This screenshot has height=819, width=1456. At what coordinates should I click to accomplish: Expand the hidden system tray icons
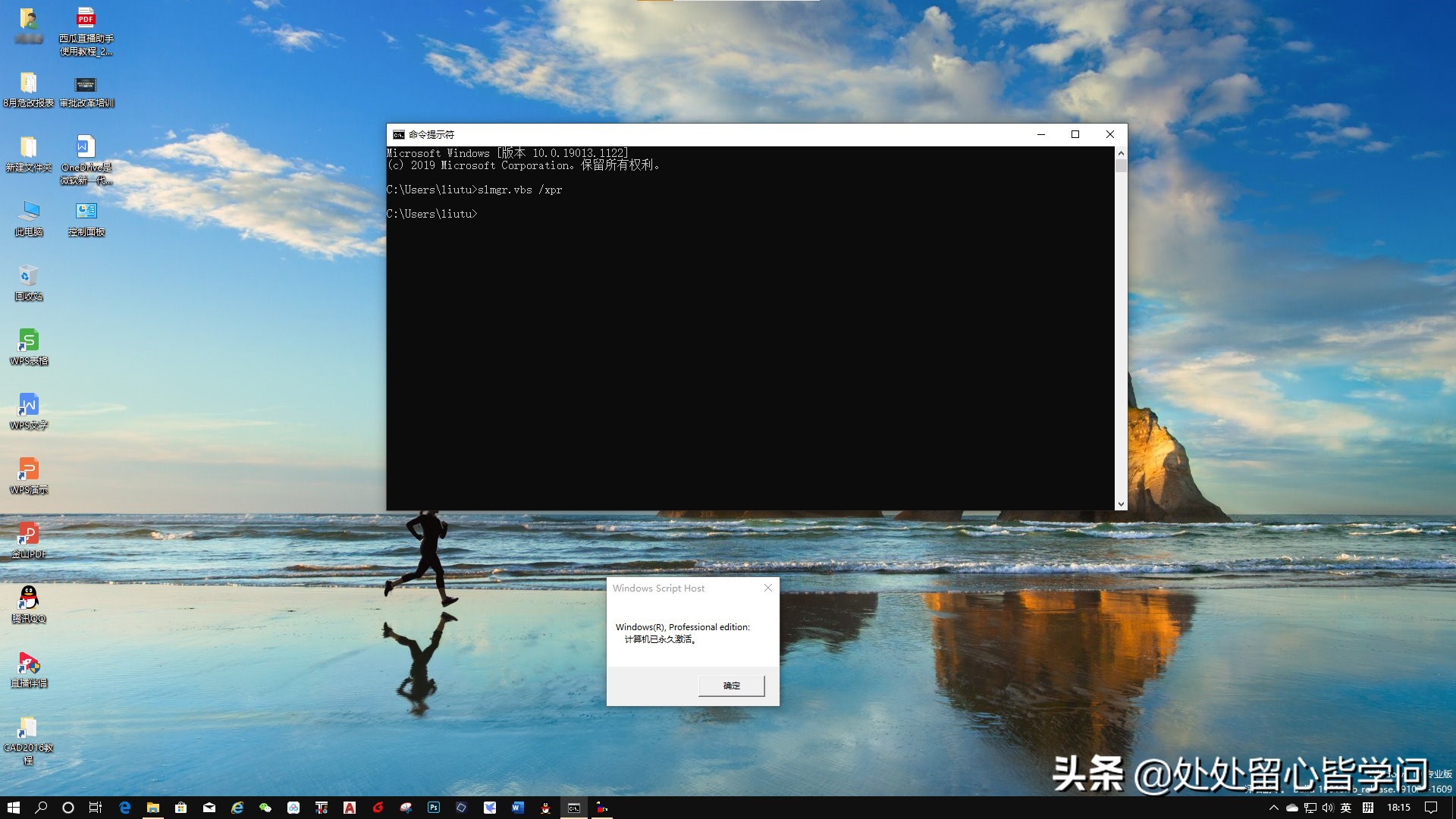click(x=1275, y=808)
